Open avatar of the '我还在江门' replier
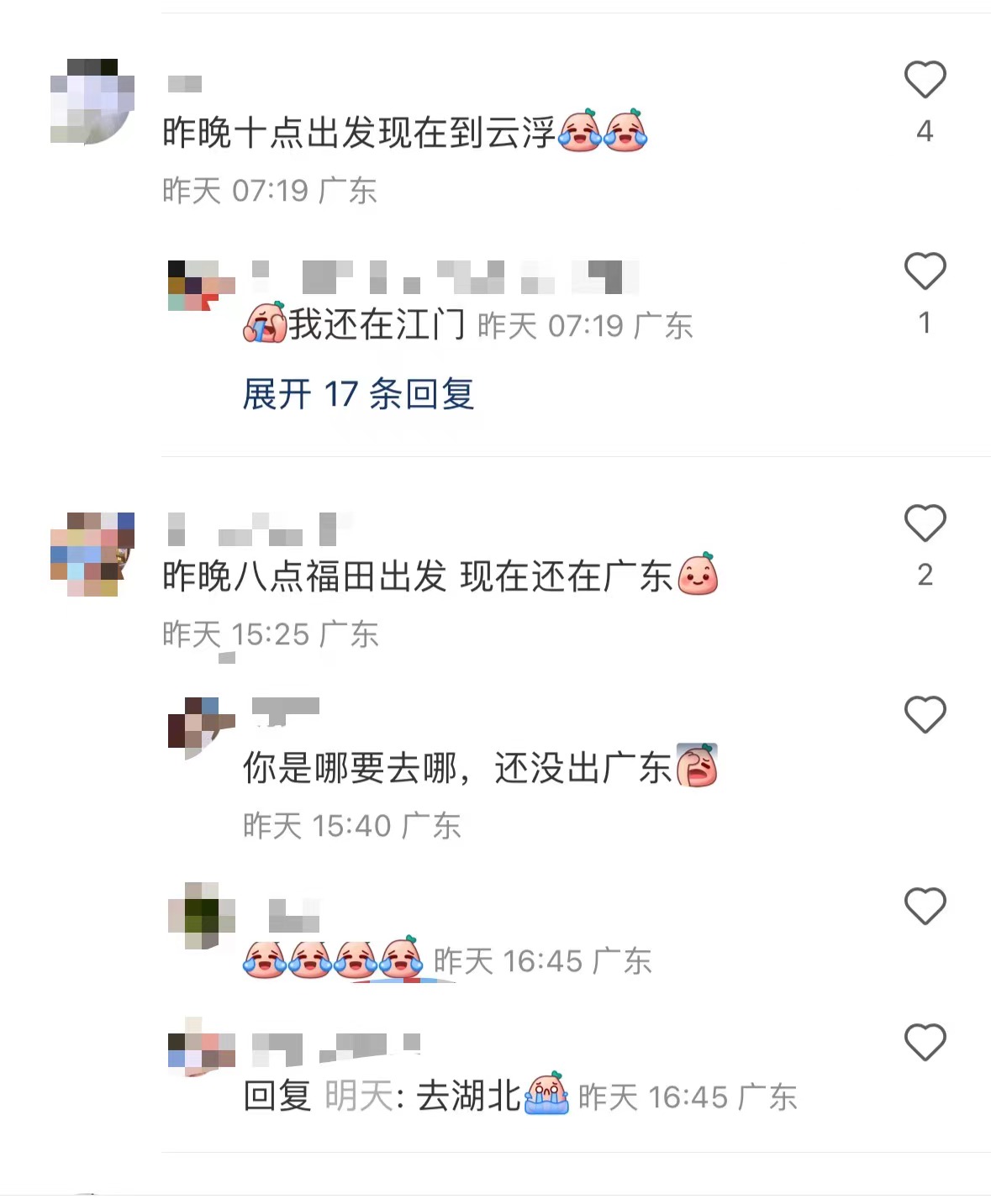 (202, 286)
